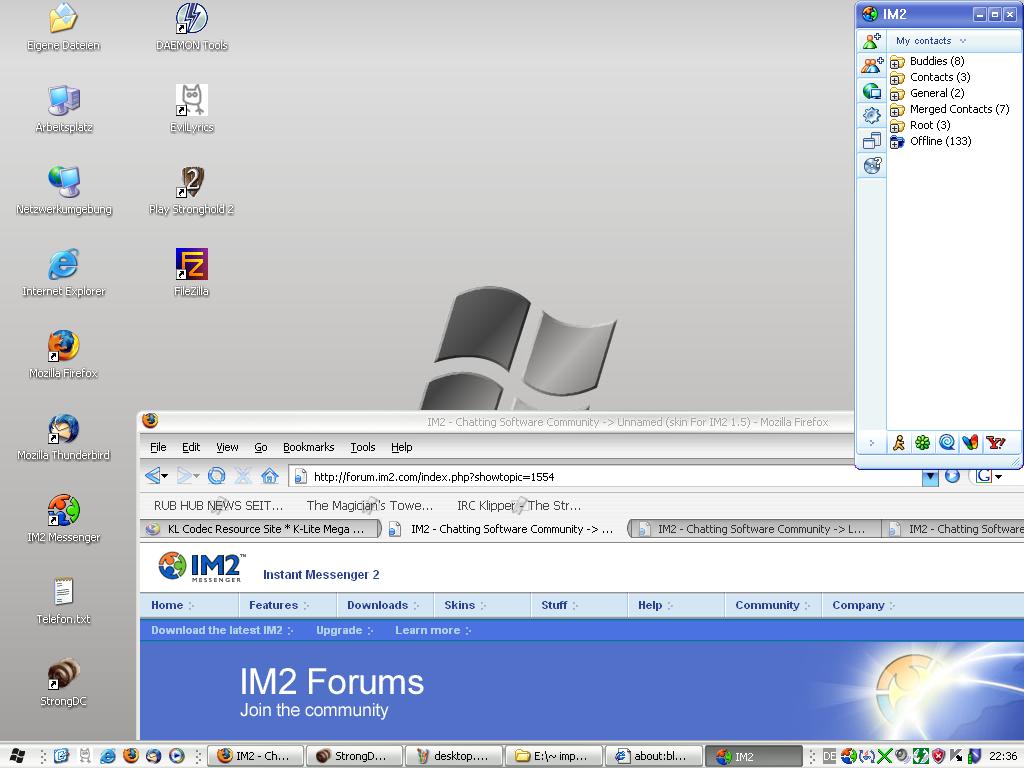Click the Firefox stop button
1024x768 pixels.
[x=243, y=475]
